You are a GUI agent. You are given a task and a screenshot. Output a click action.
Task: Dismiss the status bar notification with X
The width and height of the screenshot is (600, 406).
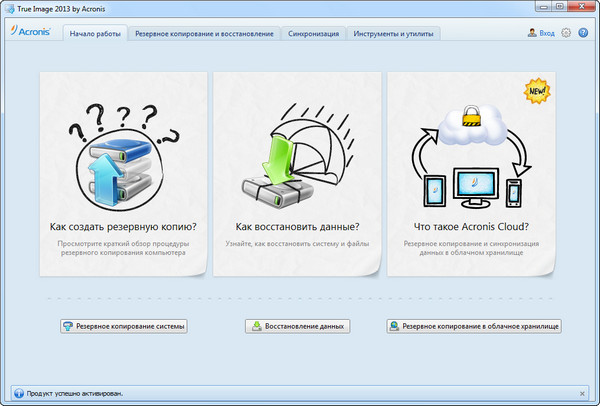[583, 393]
